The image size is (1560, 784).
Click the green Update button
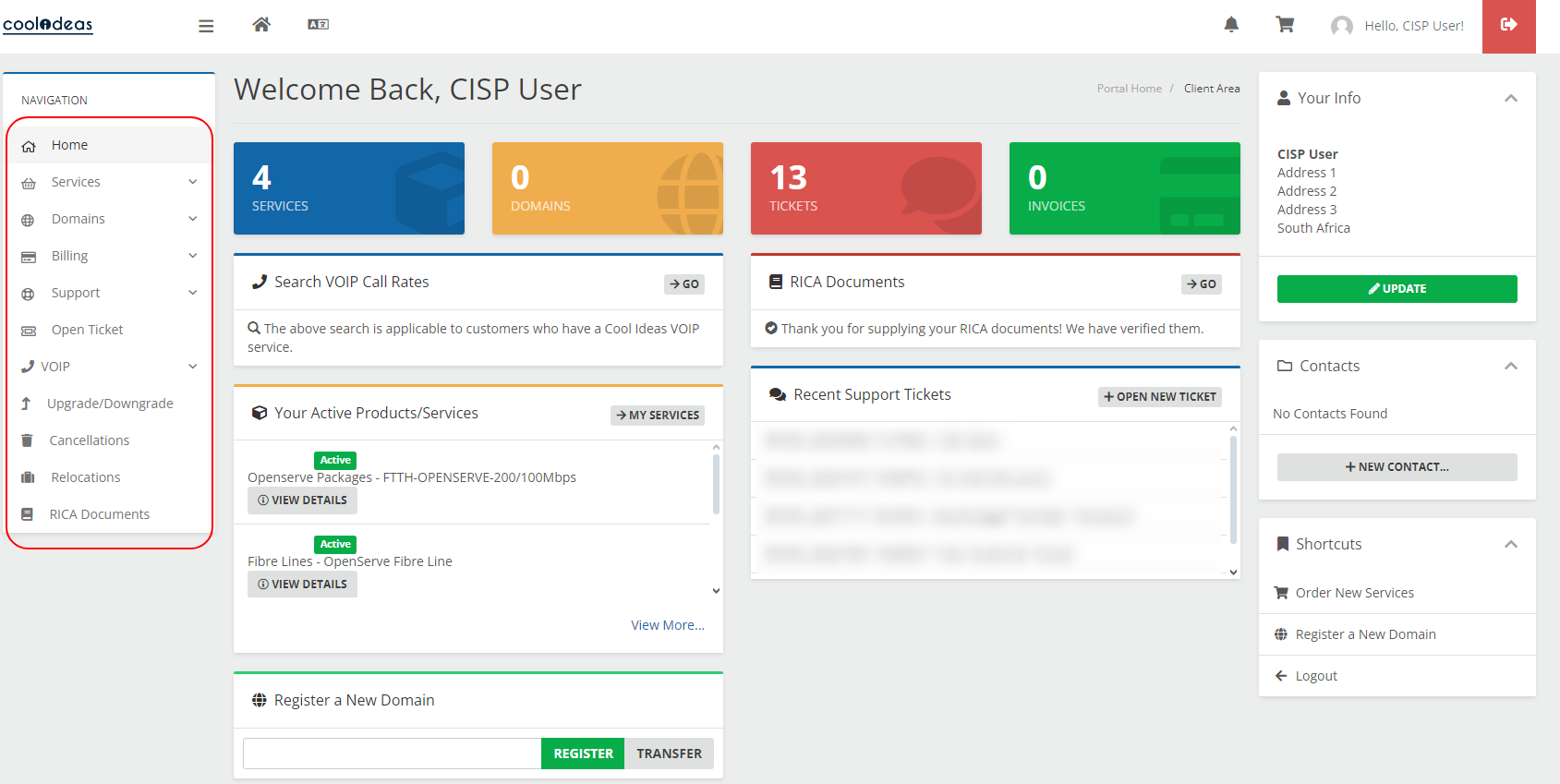point(1397,289)
